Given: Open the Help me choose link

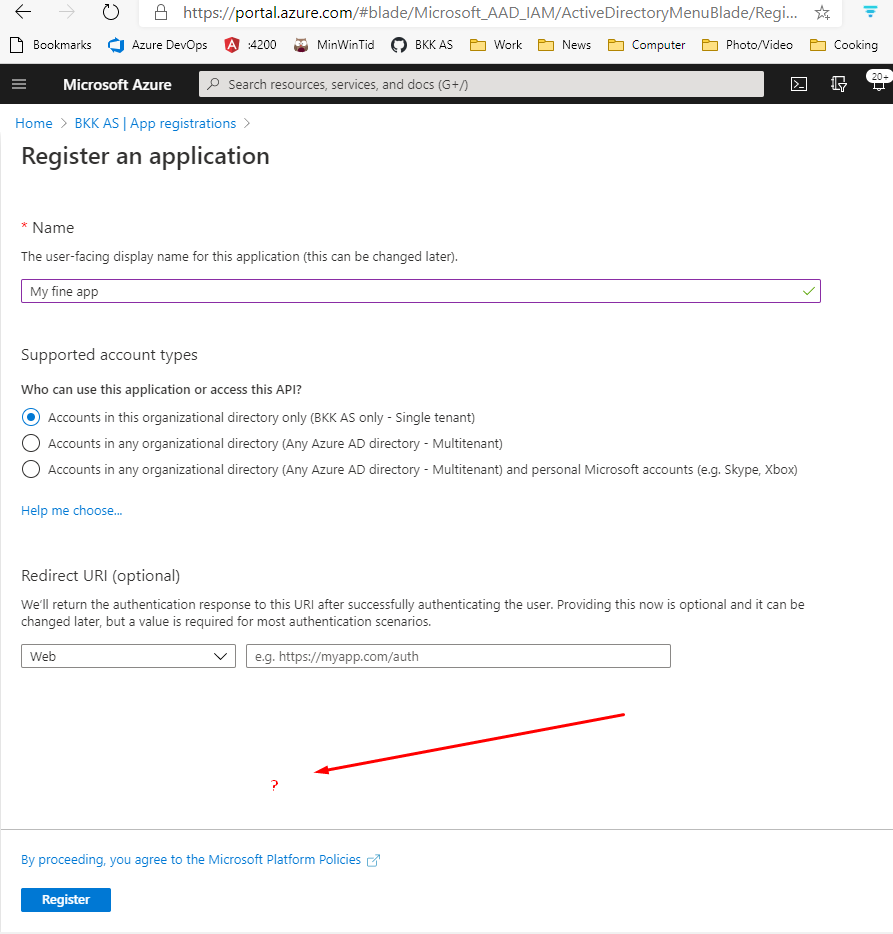Looking at the screenshot, I should tap(71, 510).
